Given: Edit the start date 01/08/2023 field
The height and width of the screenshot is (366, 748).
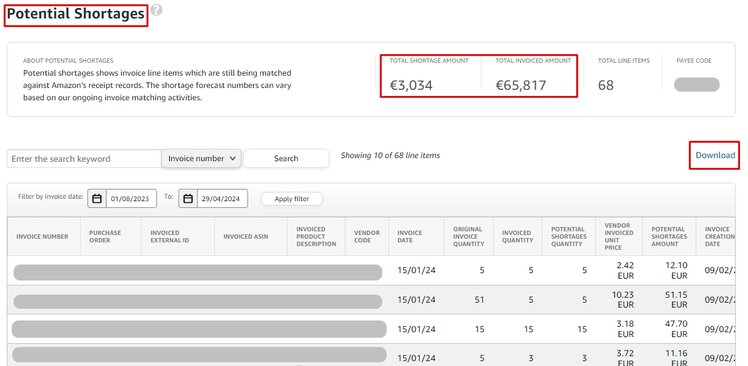Looking at the screenshot, I should [131, 199].
